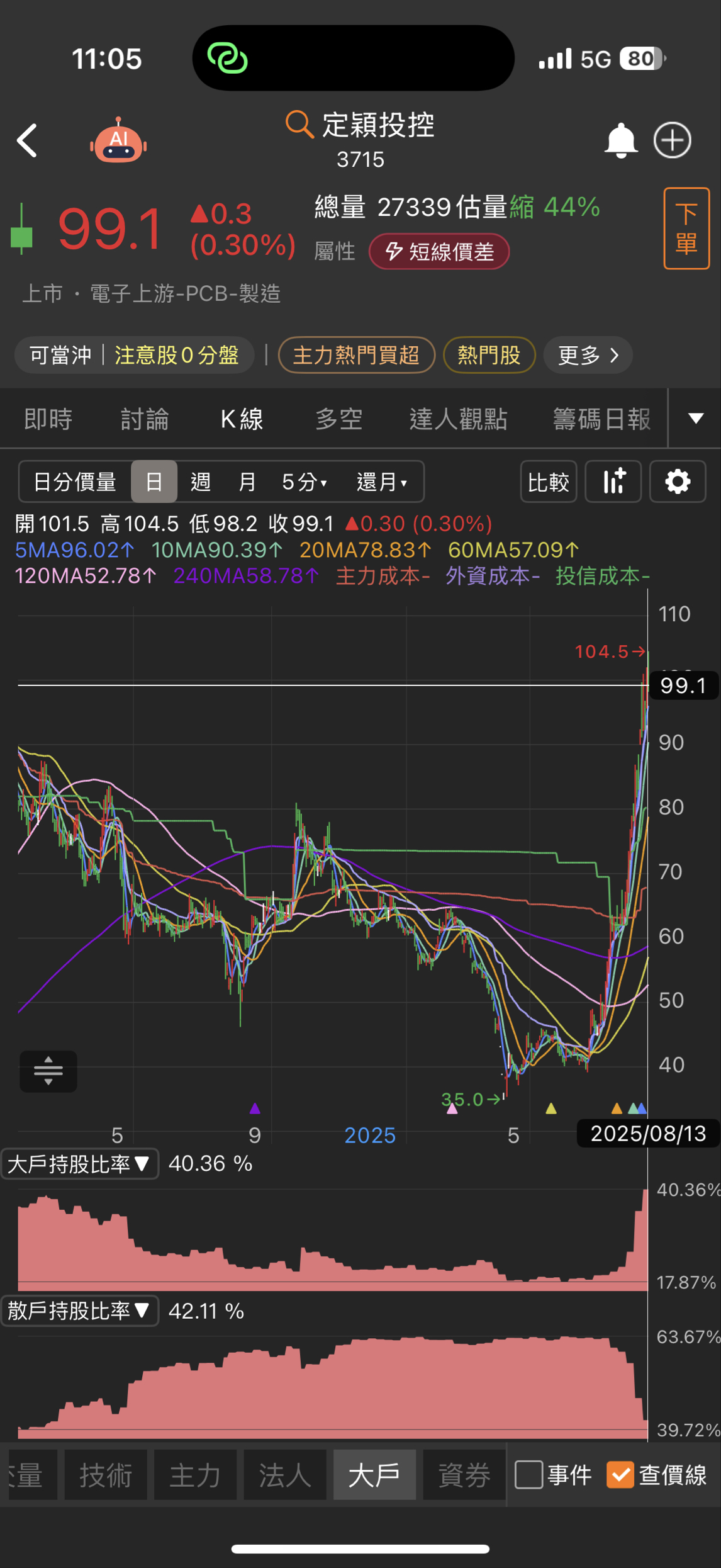Tap the yellow triangle event marker
Viewport: 721px width, 1568px height.
pyautogui.click(x=551, y=1108)
